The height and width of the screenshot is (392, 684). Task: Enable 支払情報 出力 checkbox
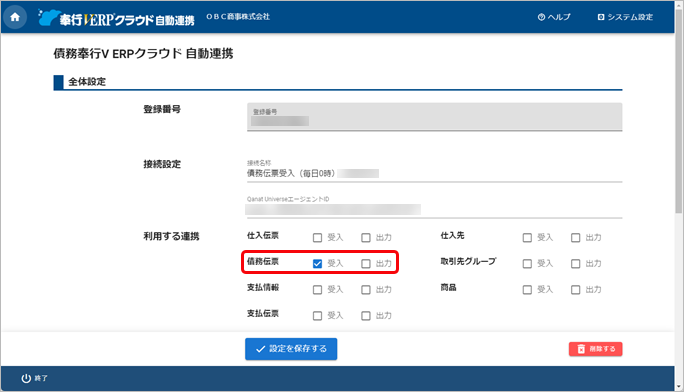point(366,290)
